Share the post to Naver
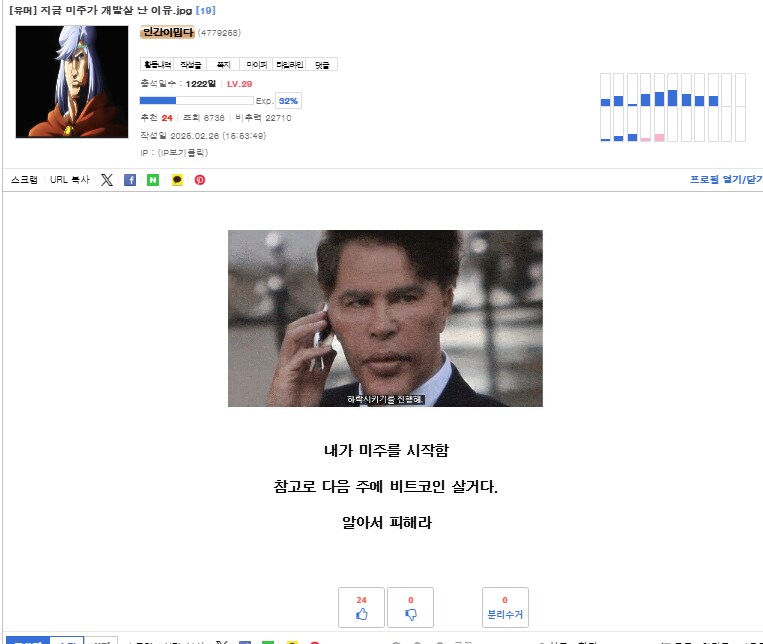763x644 pixels. pyautogui.click(x=153, y=180)
